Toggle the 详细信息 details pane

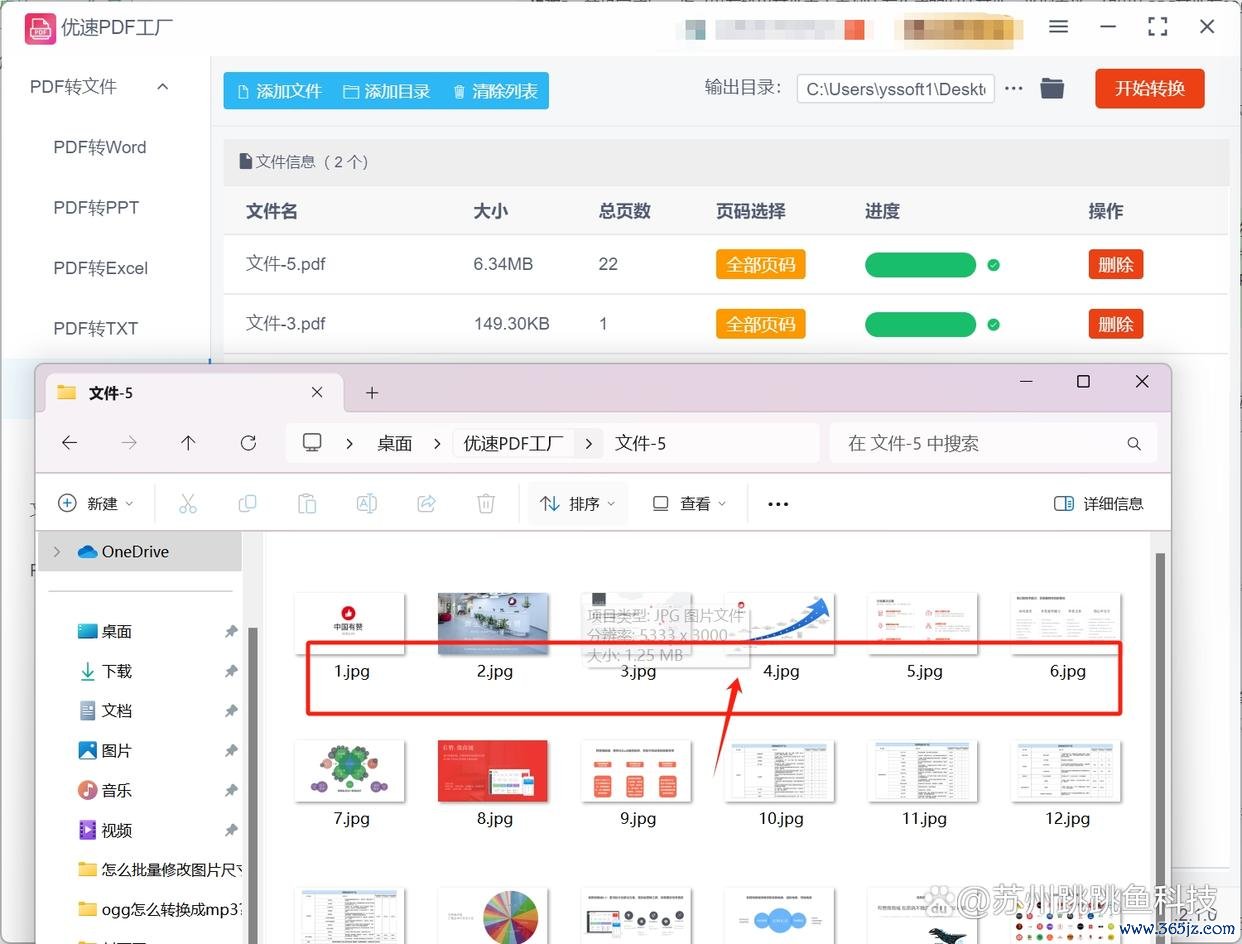(x=1098, y=504)
